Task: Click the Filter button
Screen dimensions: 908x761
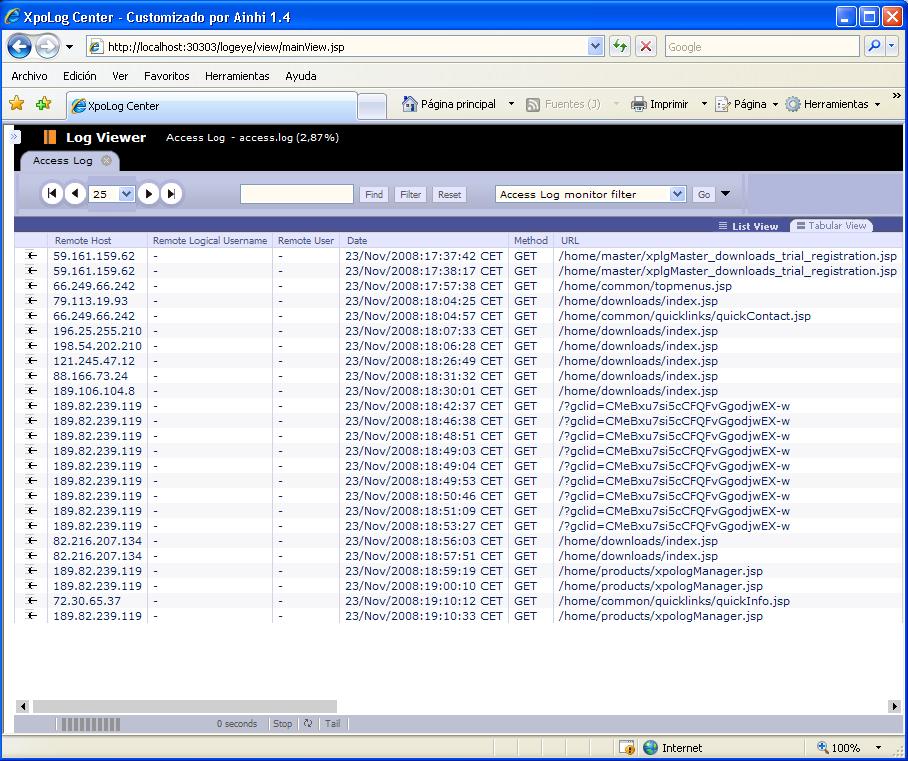Action: point(411,195)
